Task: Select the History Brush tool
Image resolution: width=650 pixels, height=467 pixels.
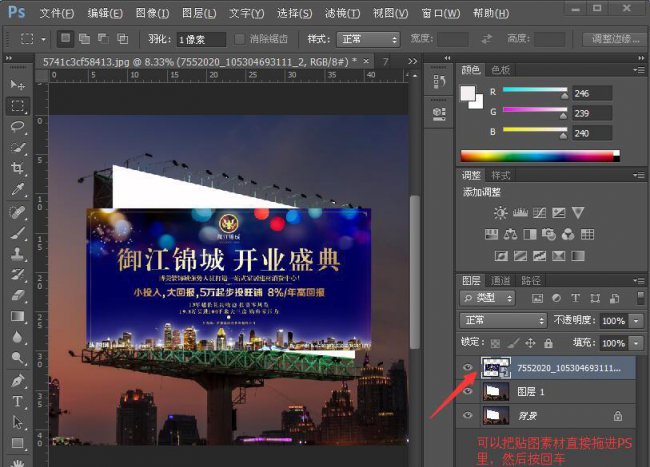Action: 17,274
